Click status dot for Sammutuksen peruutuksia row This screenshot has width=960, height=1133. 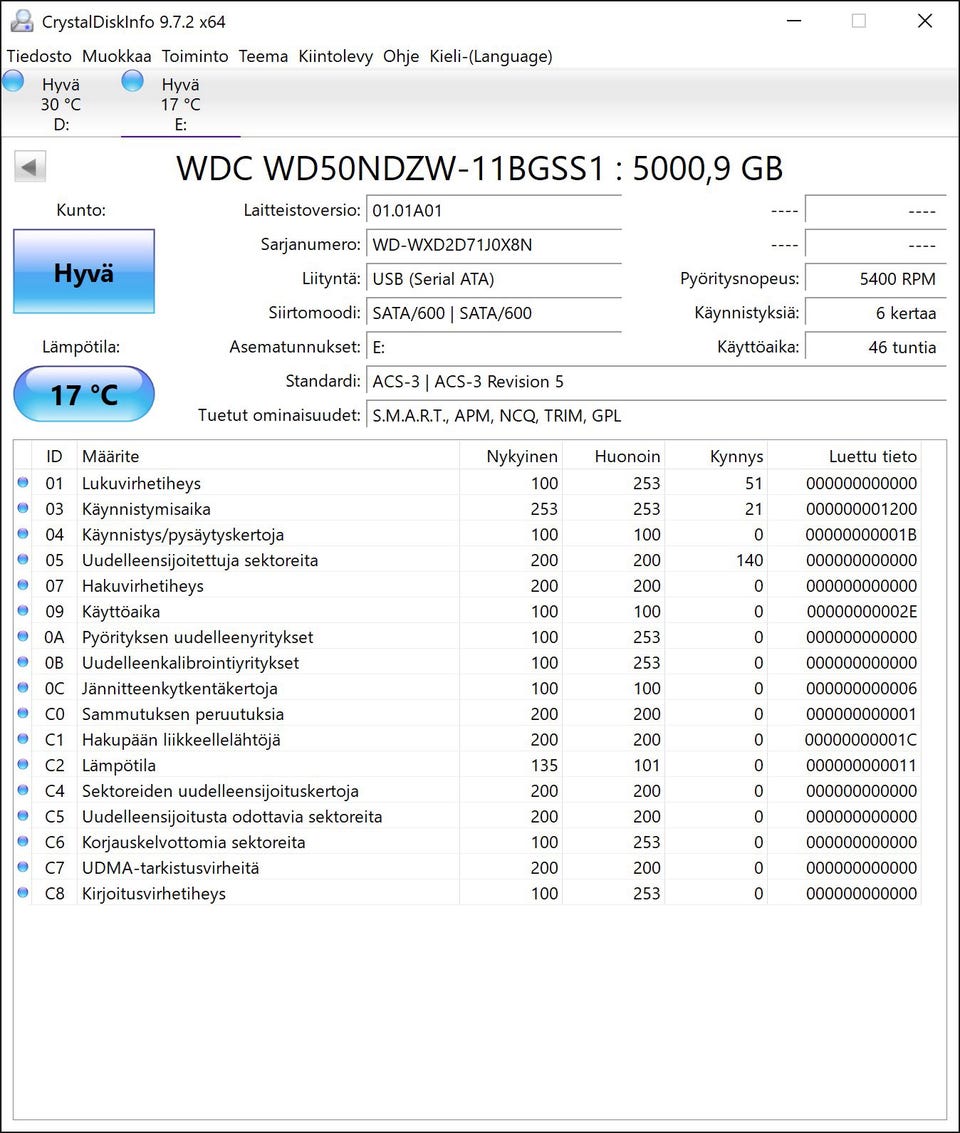[x=23, y=713]
